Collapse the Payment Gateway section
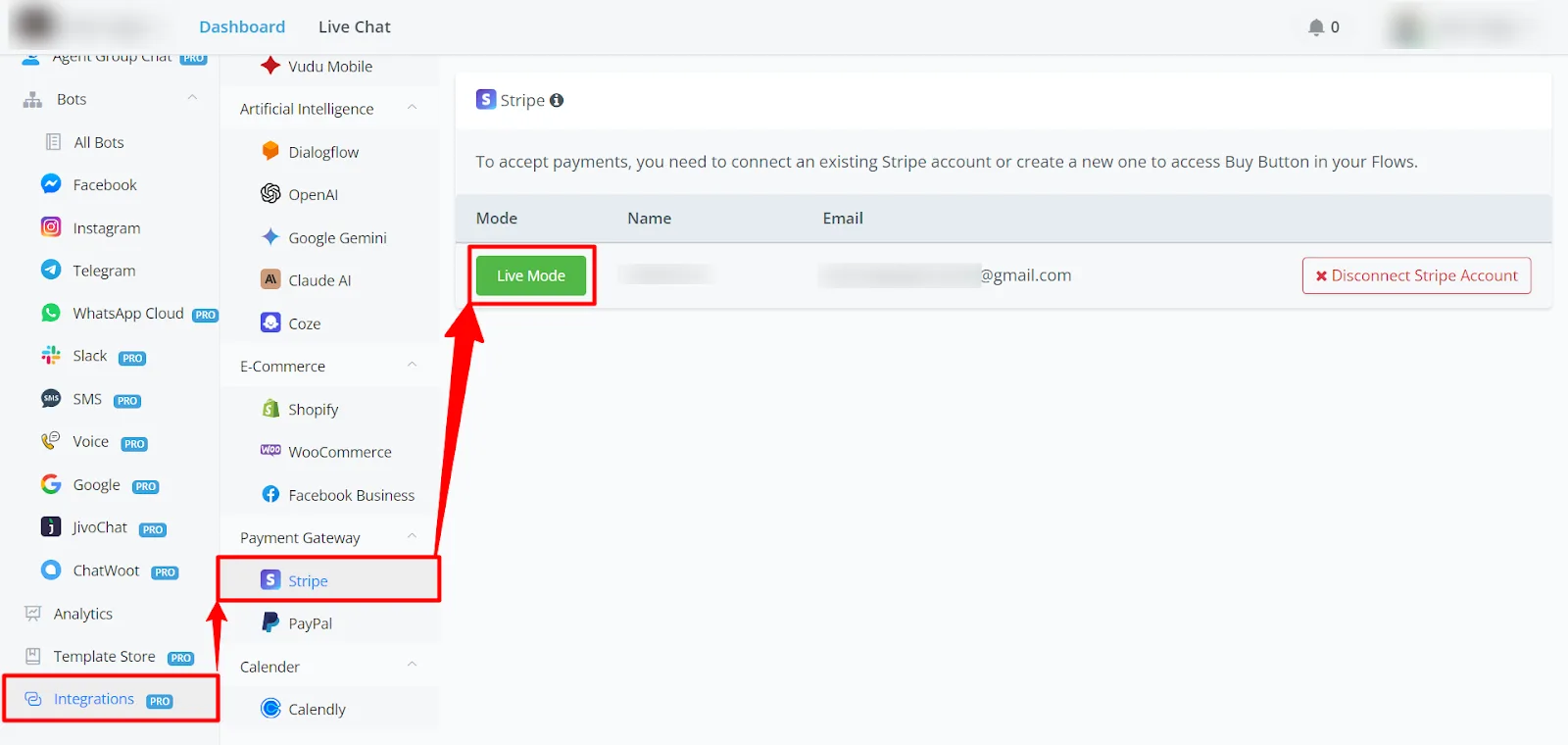The height and width of the screenshot is (745, 1568). point(412,536)
